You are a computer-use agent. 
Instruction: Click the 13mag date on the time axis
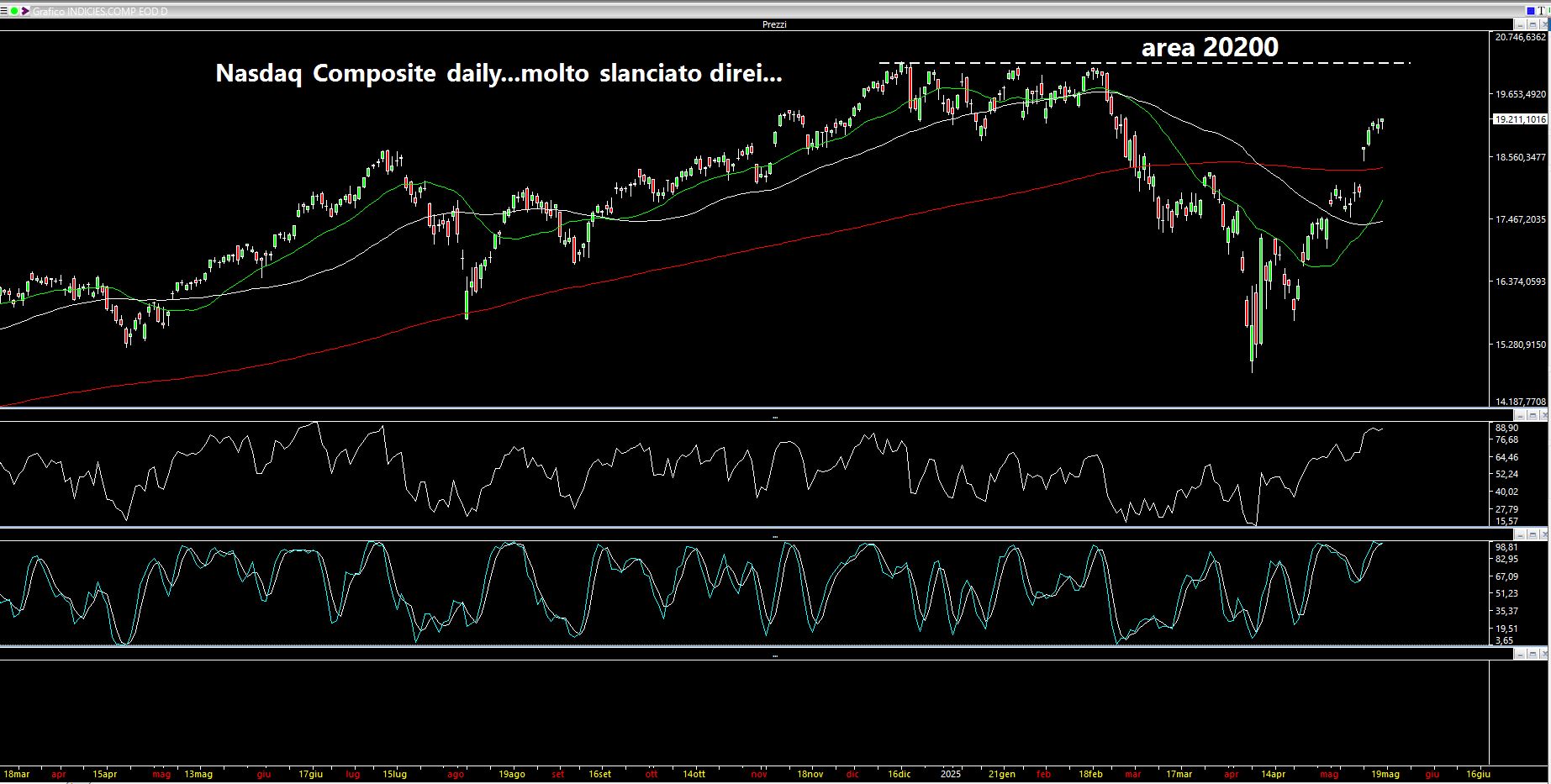(x=198, y=774)
